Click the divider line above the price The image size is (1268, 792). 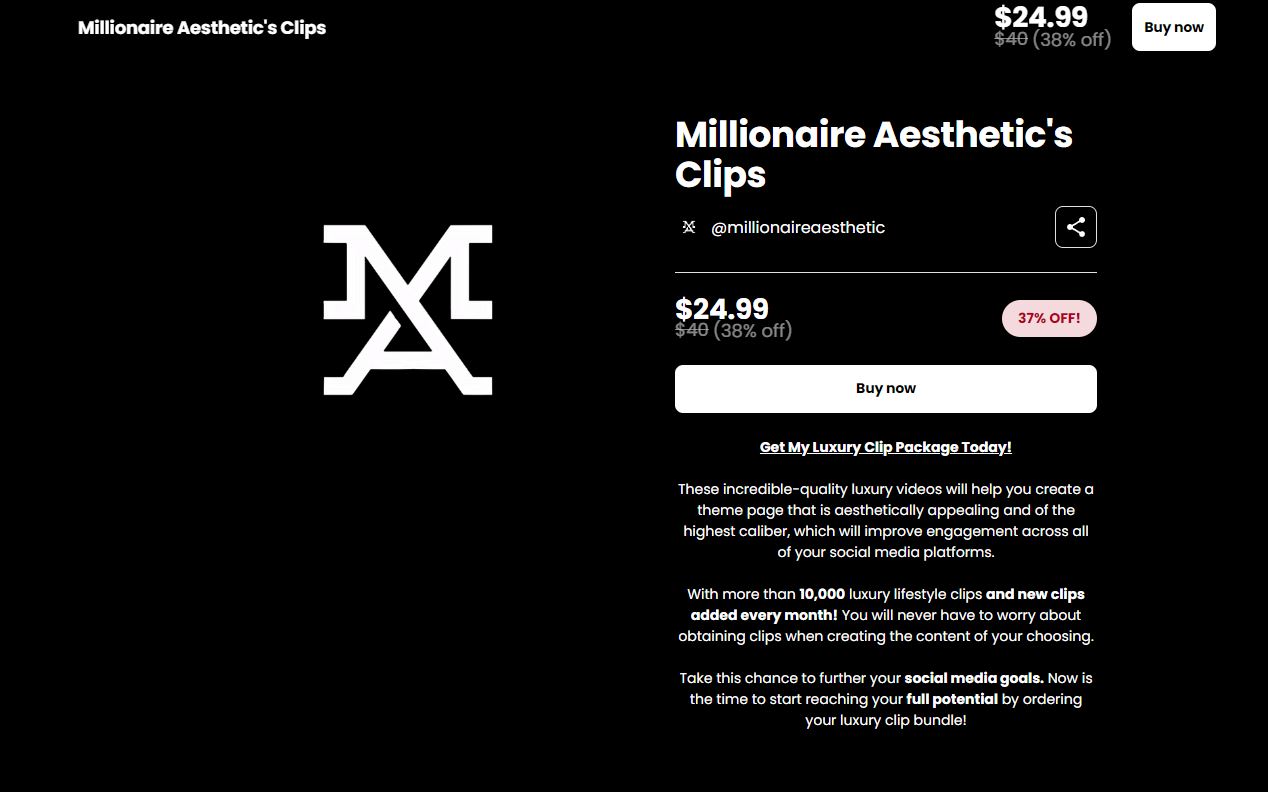885,270
